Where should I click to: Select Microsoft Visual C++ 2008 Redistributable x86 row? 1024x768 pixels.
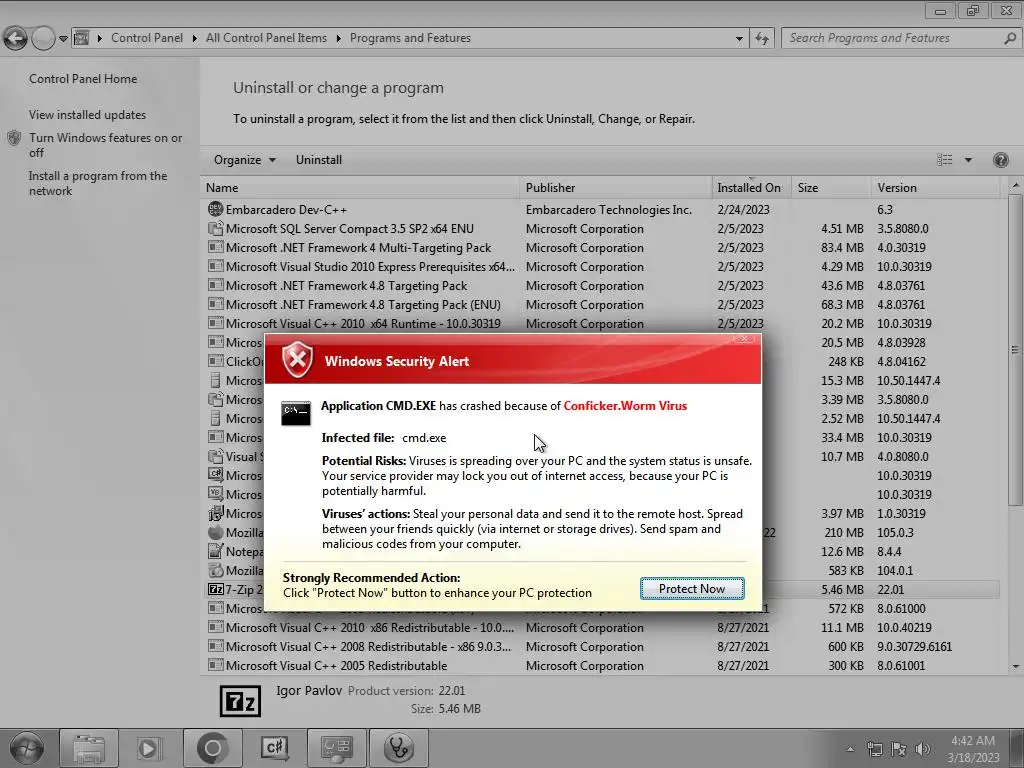pyautogui.click(x=601, y=647)
